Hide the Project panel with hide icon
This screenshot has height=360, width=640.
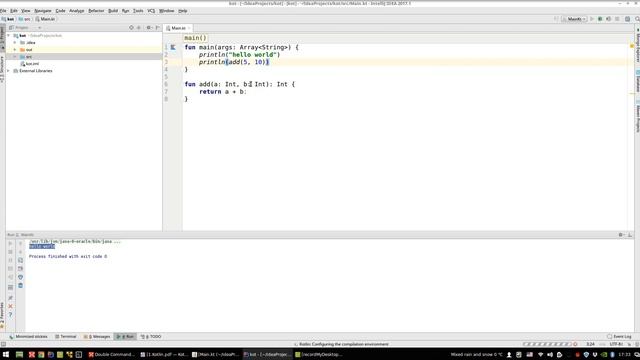[x=158, y=28]
